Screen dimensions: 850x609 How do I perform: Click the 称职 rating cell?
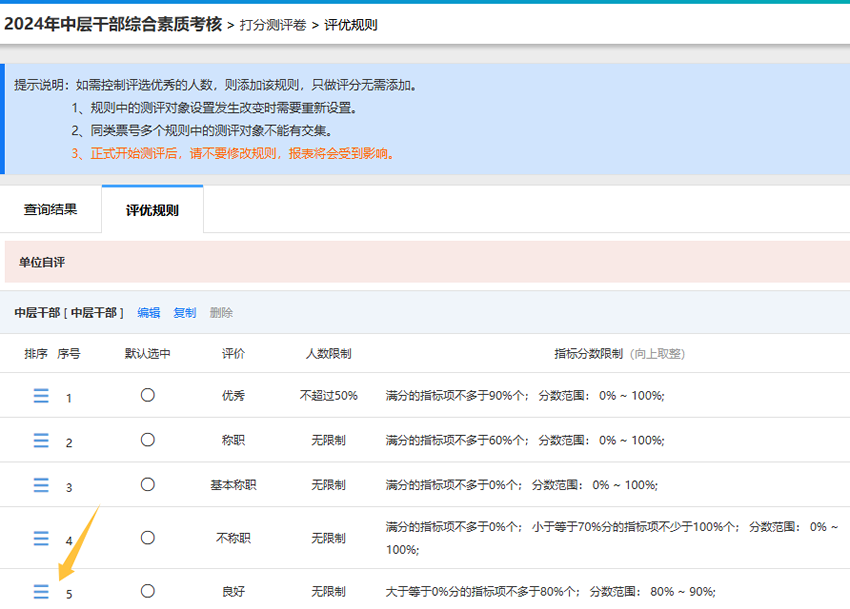tap(234, 440)
